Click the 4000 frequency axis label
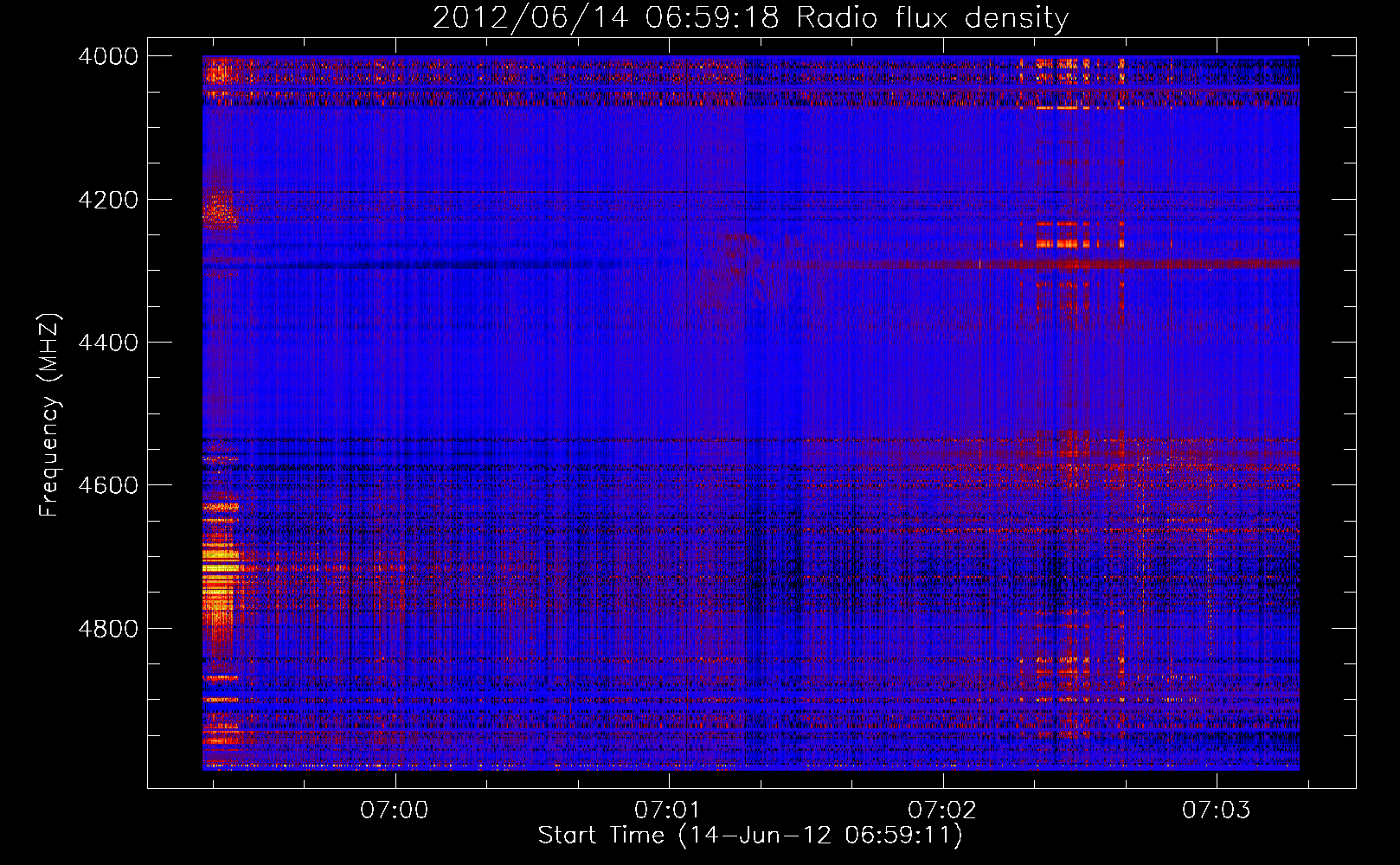Screen dimensions: 1400x865 (108, 56)
